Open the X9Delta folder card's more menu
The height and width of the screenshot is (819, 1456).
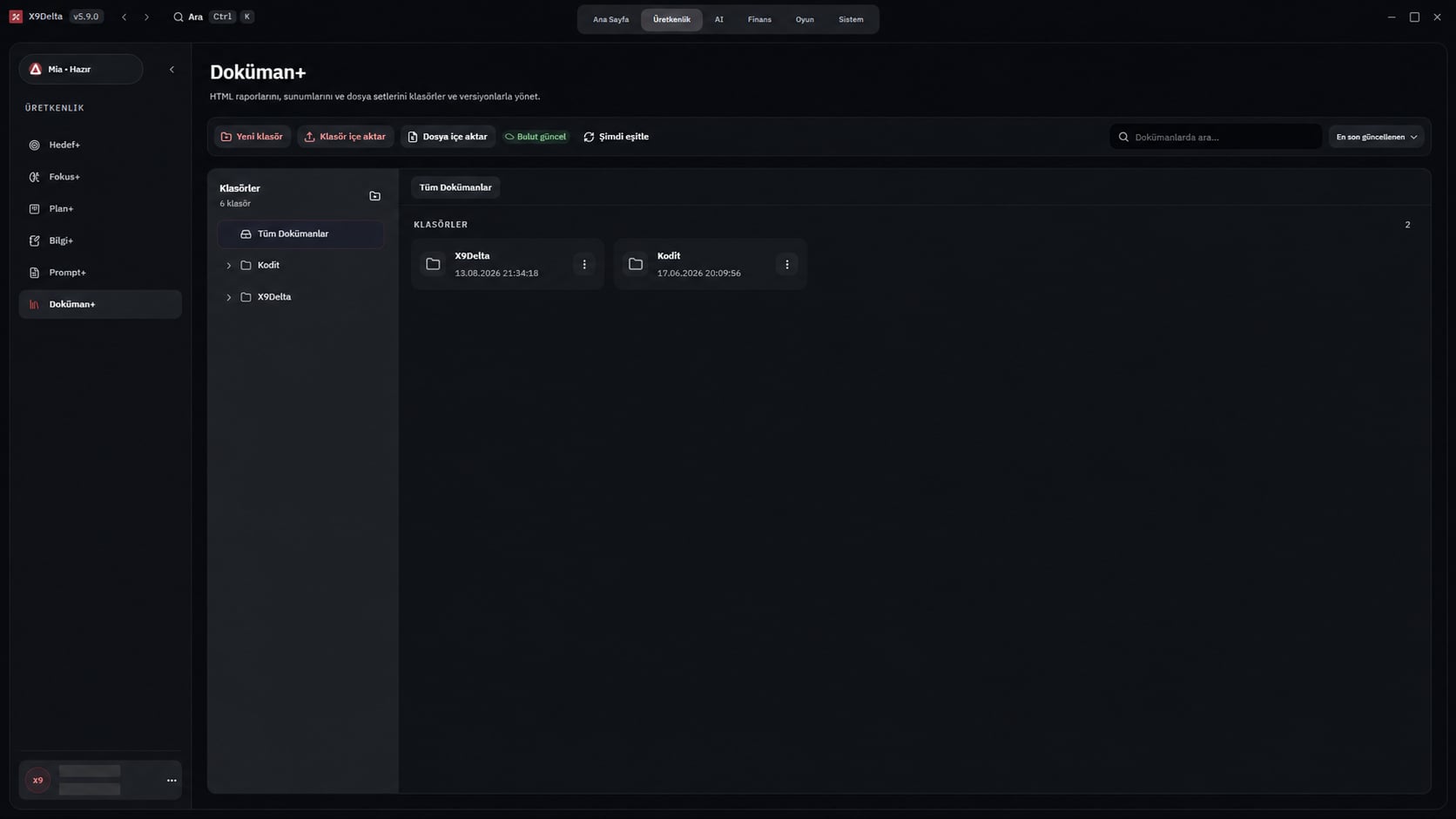pos(584,264)
